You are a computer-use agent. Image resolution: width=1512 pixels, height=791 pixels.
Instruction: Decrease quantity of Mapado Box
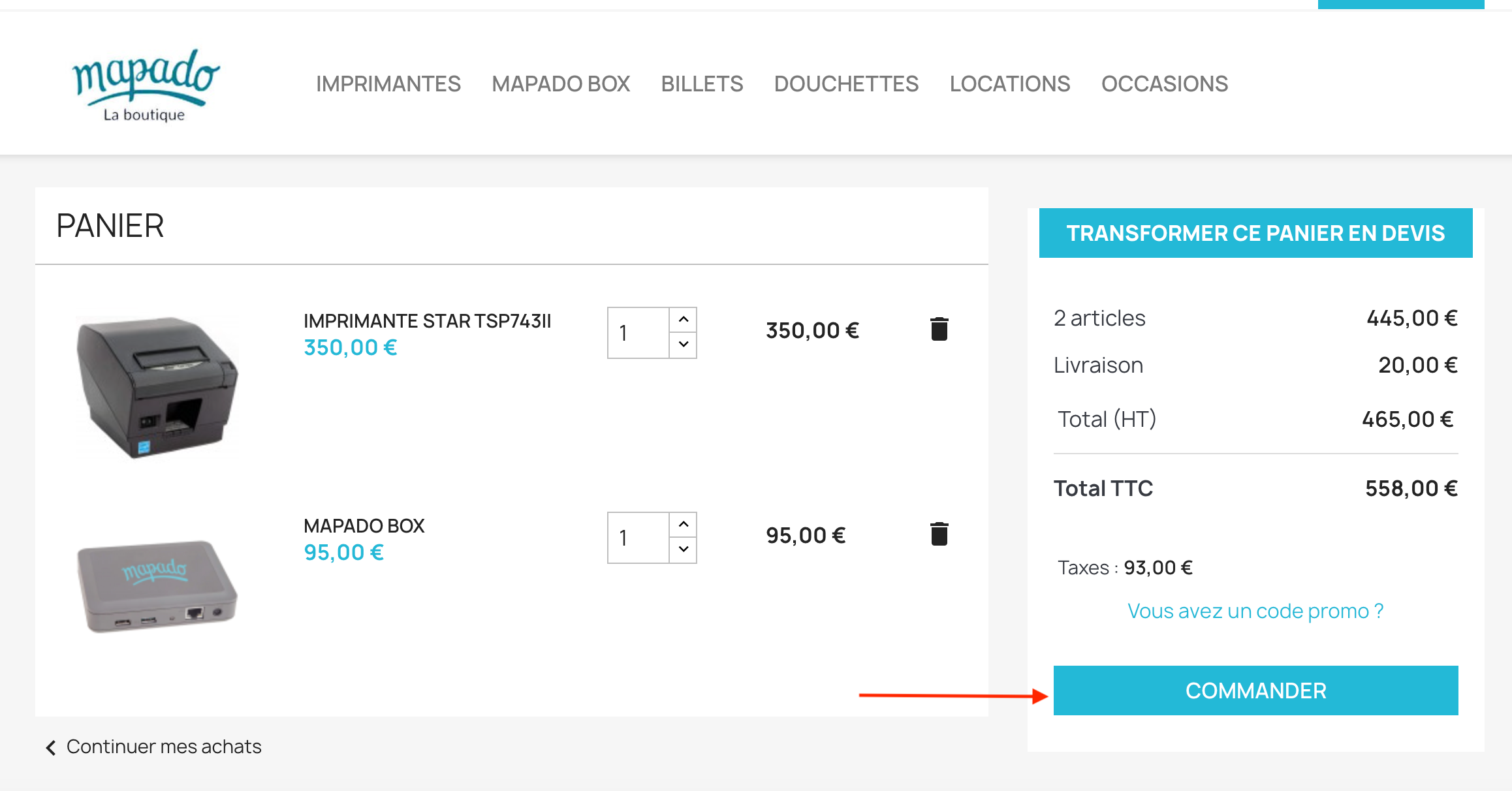tap(683, 550)
